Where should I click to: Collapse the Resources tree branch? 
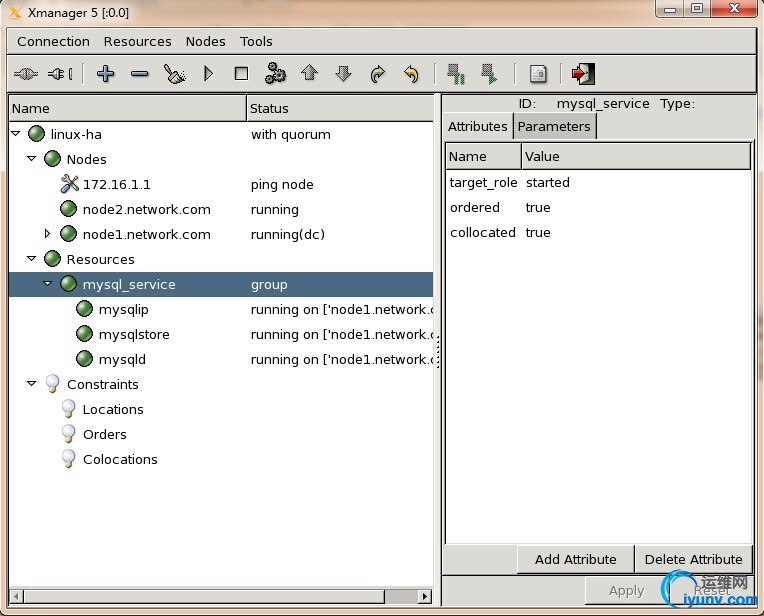[x=32, y=258]
